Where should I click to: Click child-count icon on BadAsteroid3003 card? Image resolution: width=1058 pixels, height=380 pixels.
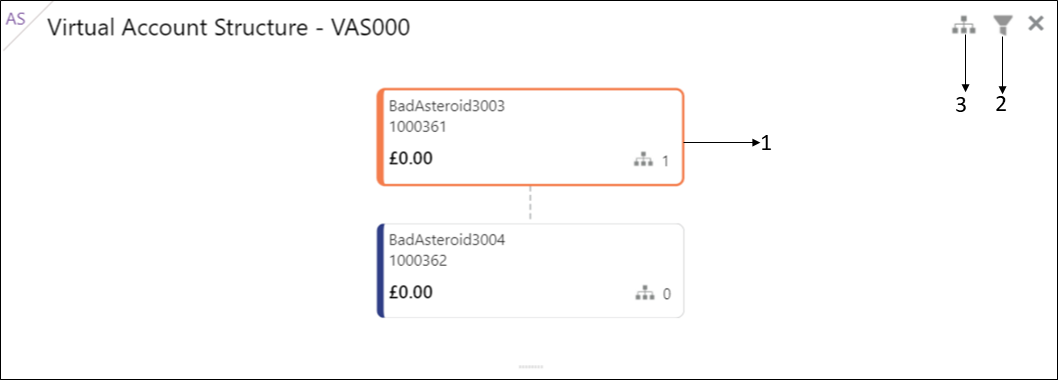644,160
